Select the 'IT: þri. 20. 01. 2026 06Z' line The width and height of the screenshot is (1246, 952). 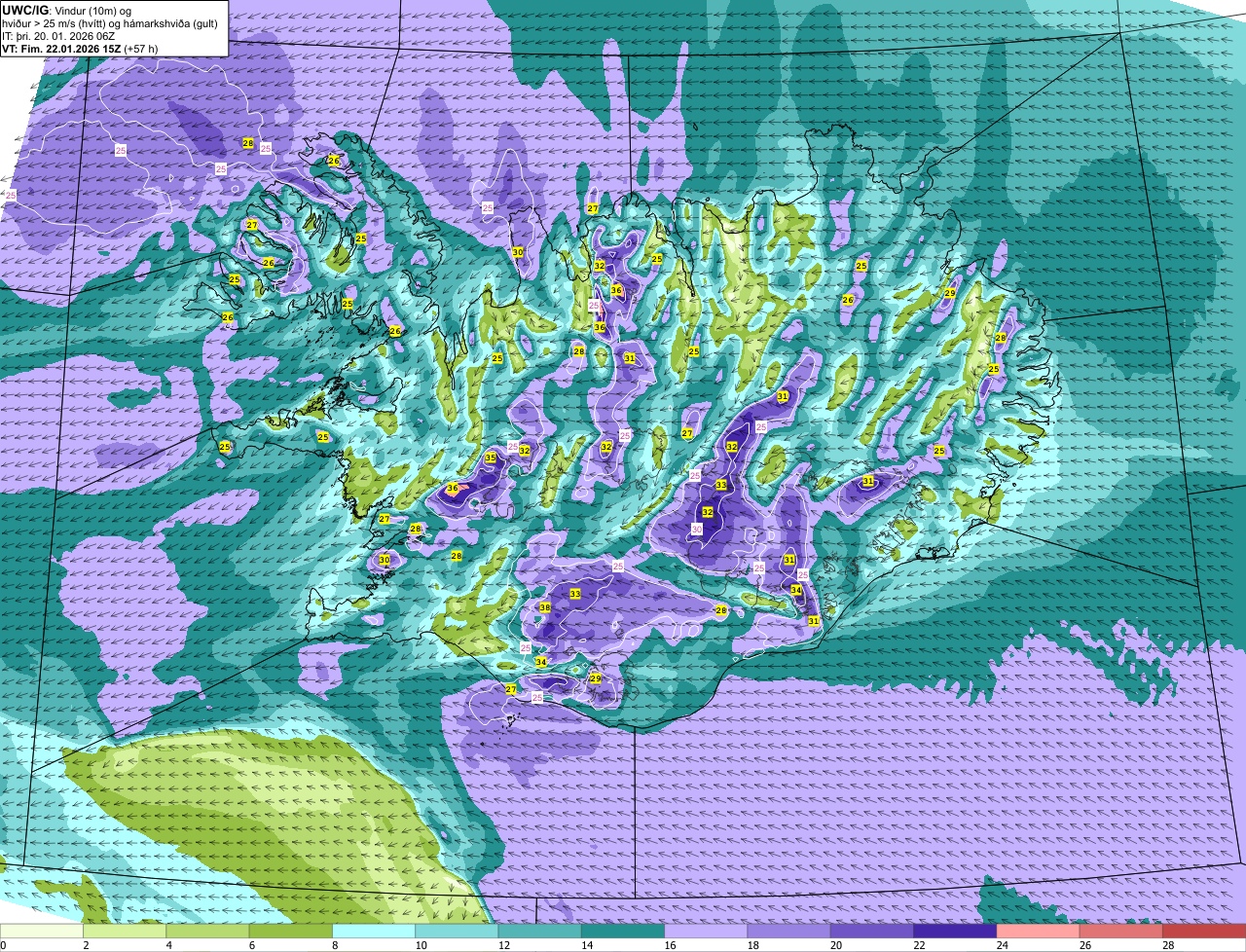(58, 36)
